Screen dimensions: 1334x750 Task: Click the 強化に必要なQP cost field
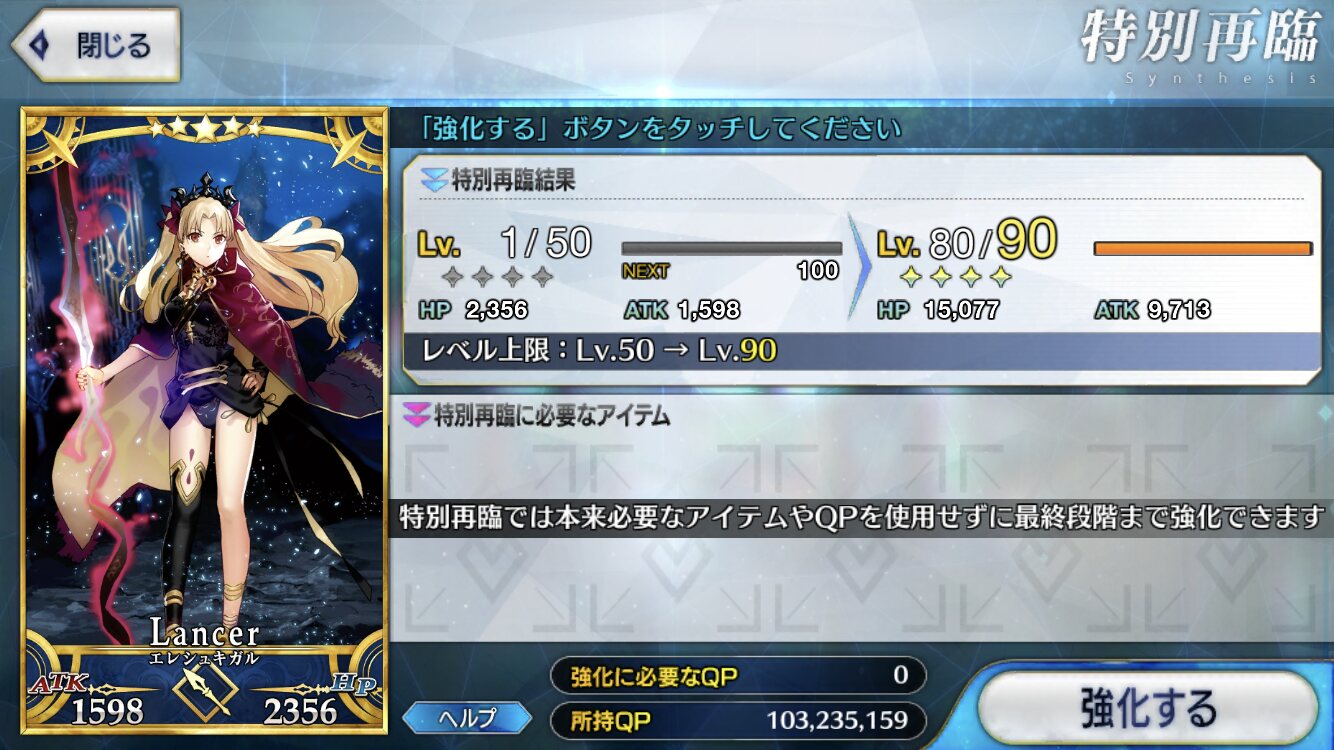(738, 676)
